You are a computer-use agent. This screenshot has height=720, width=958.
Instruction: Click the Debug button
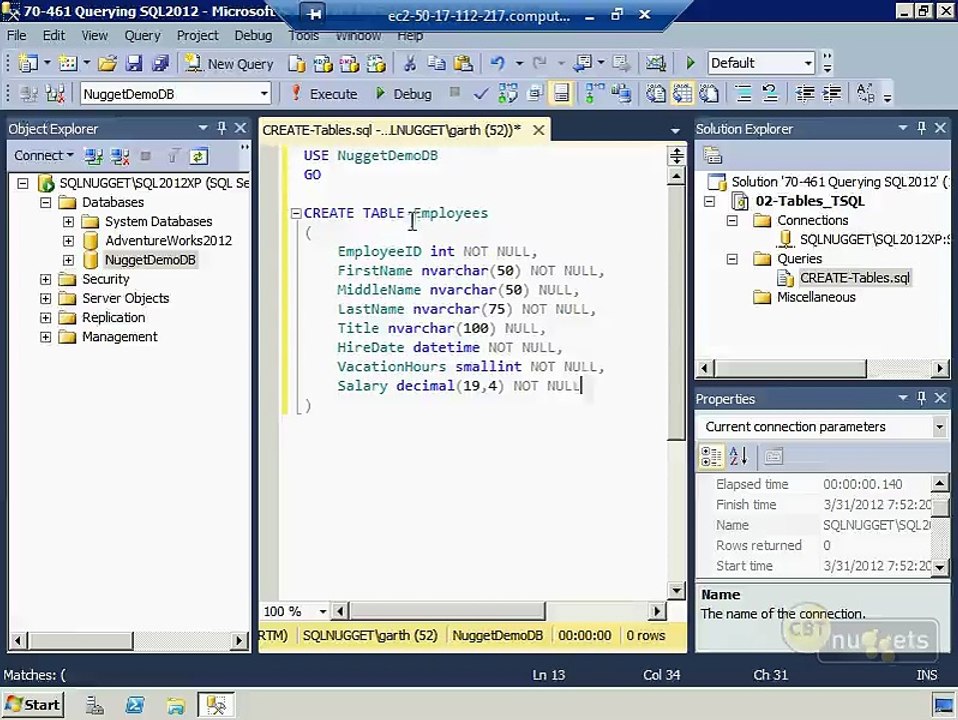[x=403, y=94]
